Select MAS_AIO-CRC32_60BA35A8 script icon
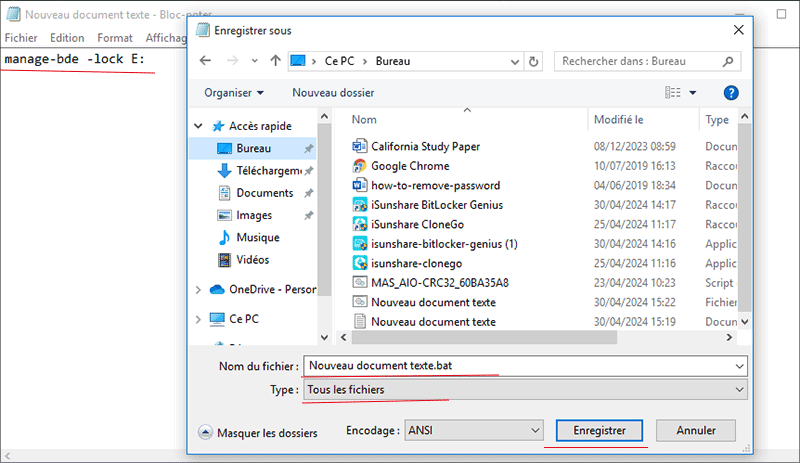This screenshot has height=463, width=800. click(360, 282)
